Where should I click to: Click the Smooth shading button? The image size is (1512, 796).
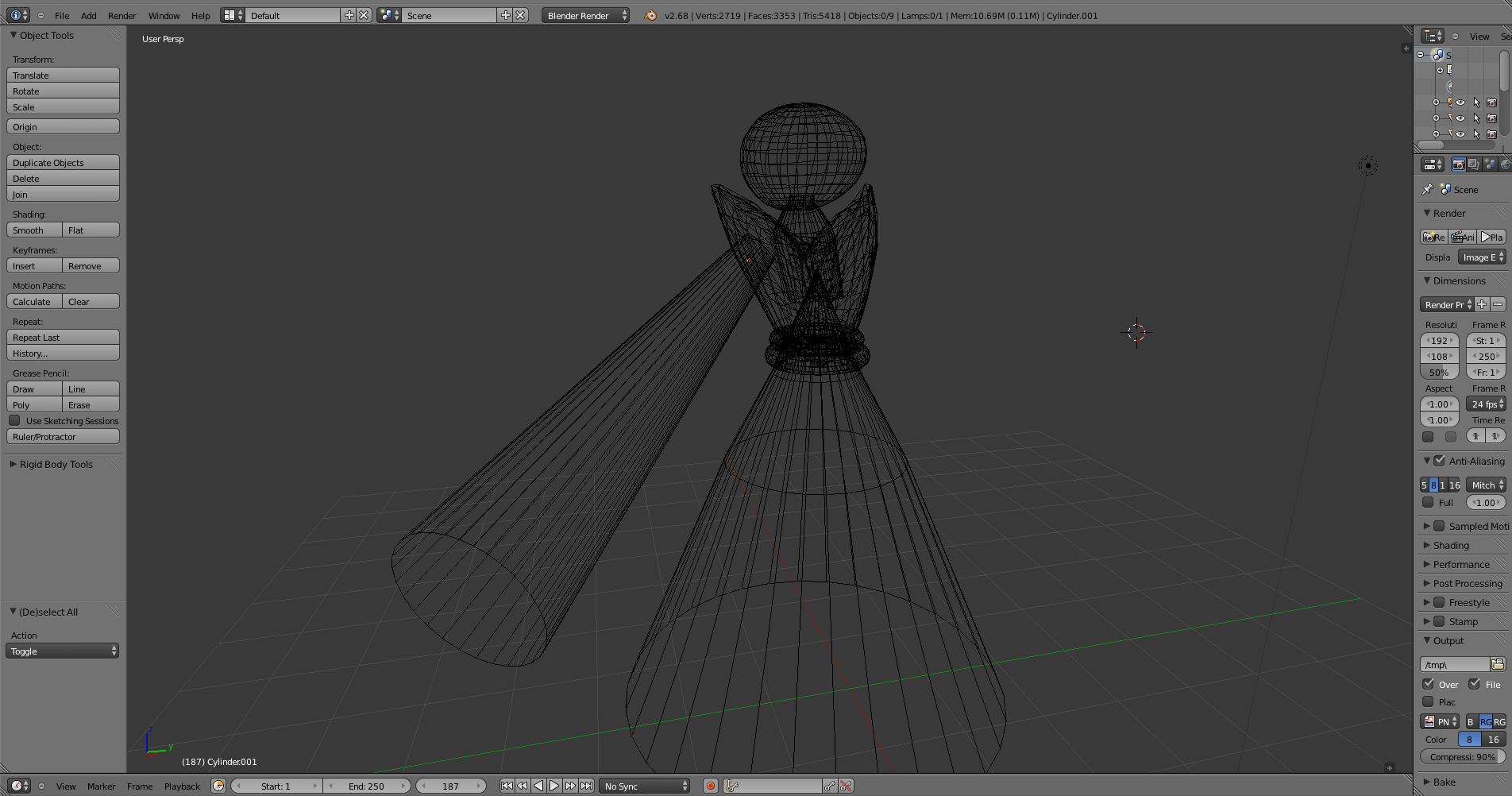coord(34,230)
